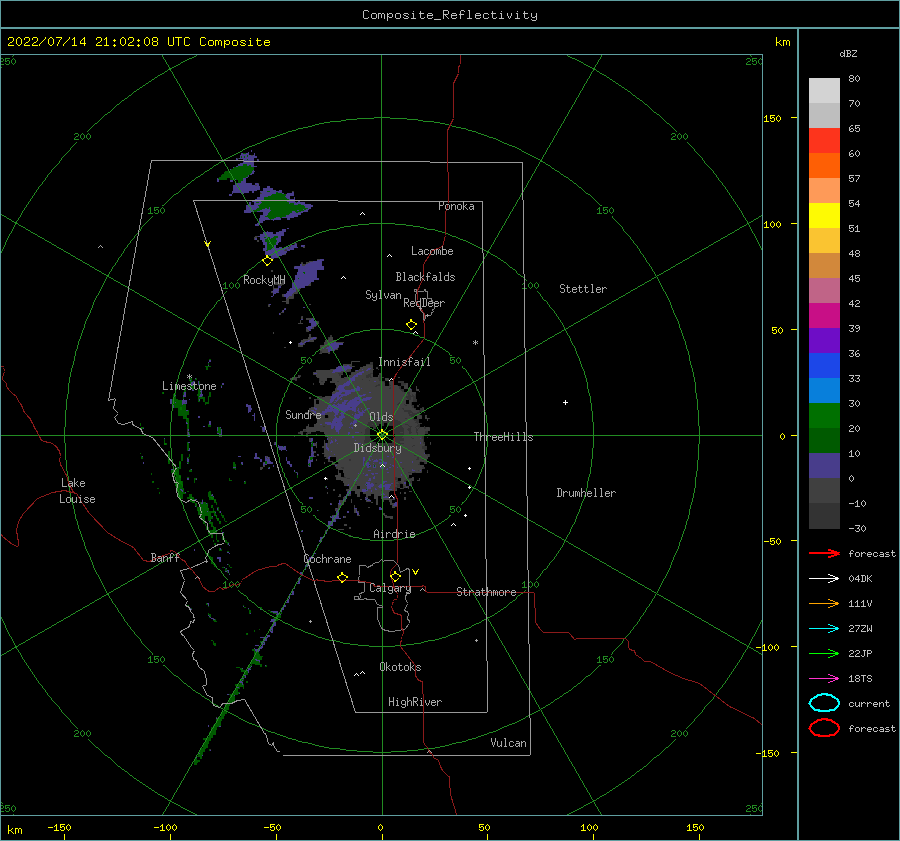Click the Ponoka label

[x=456, y=206]
